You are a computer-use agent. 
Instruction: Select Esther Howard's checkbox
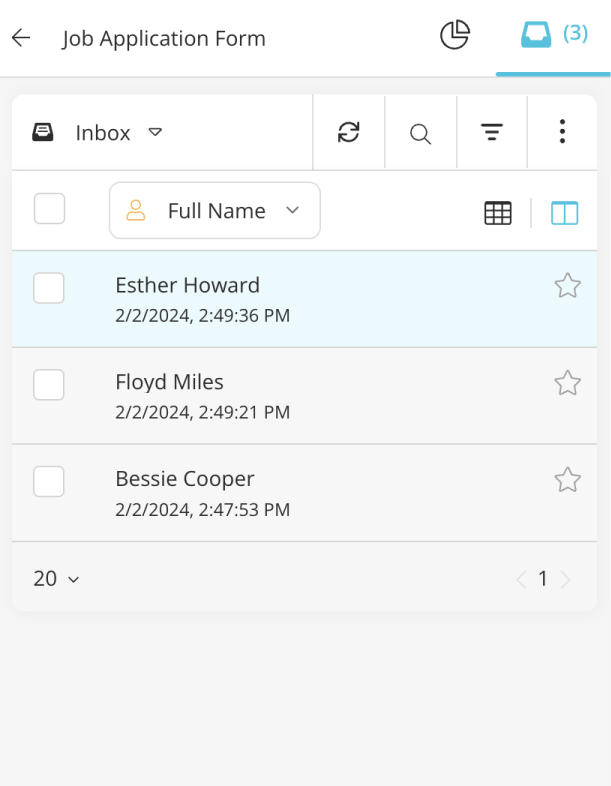click(49, 288)
